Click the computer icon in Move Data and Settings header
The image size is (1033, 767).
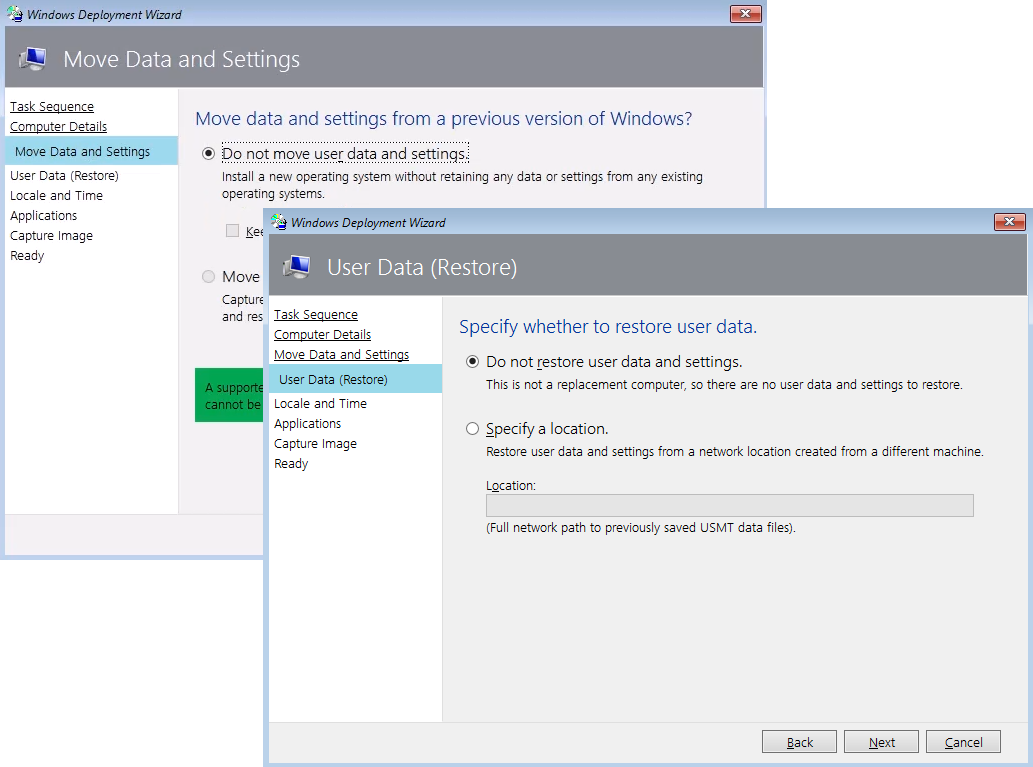coord(32,59)
